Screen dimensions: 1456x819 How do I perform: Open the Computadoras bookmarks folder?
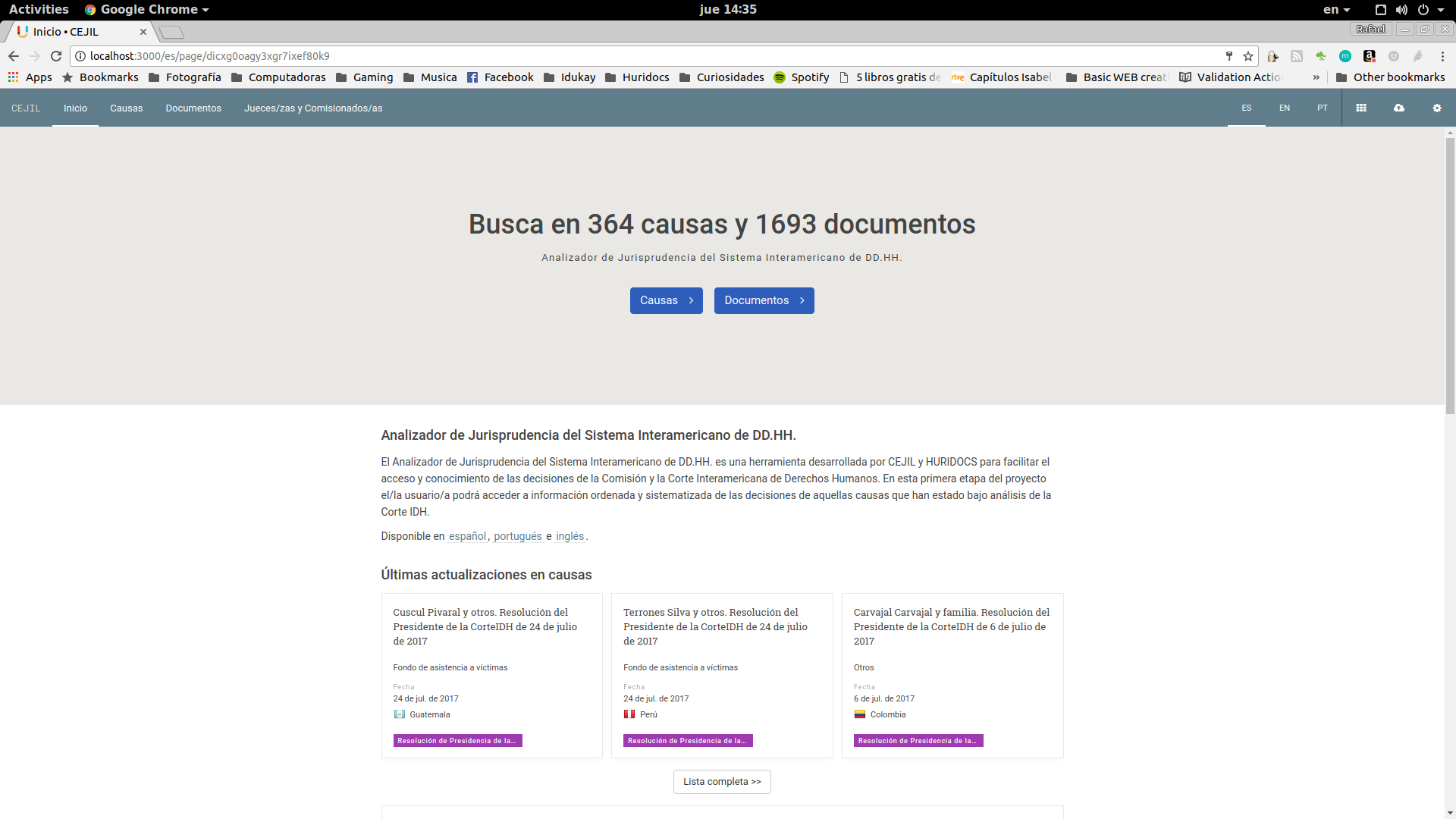[278, 77]
